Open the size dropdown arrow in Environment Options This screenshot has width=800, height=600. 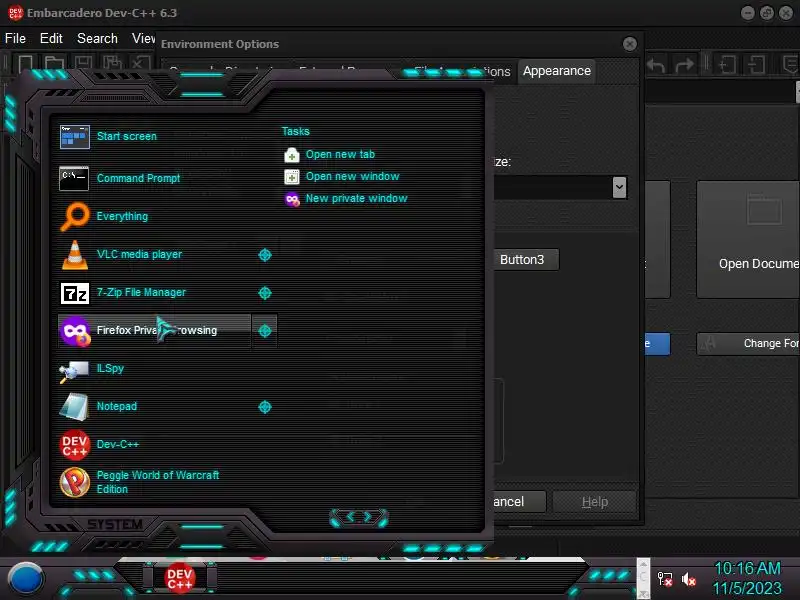(619, 187)
